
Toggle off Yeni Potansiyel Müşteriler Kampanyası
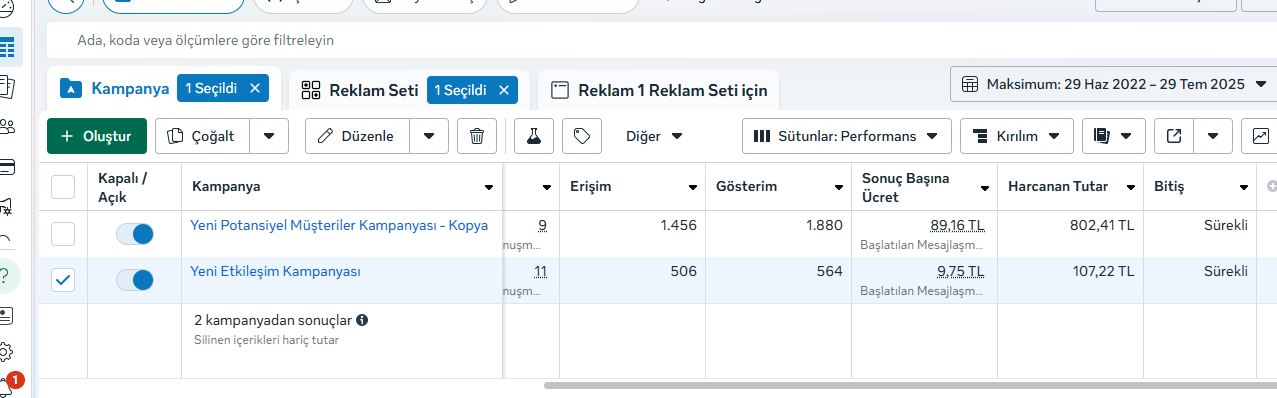[x=135, y=234]
